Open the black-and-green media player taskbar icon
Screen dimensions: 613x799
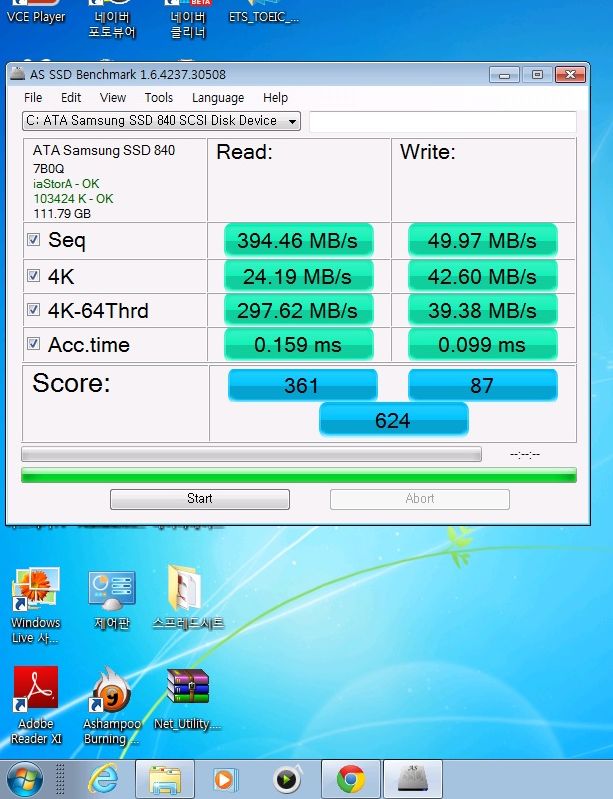click(288, 780)
